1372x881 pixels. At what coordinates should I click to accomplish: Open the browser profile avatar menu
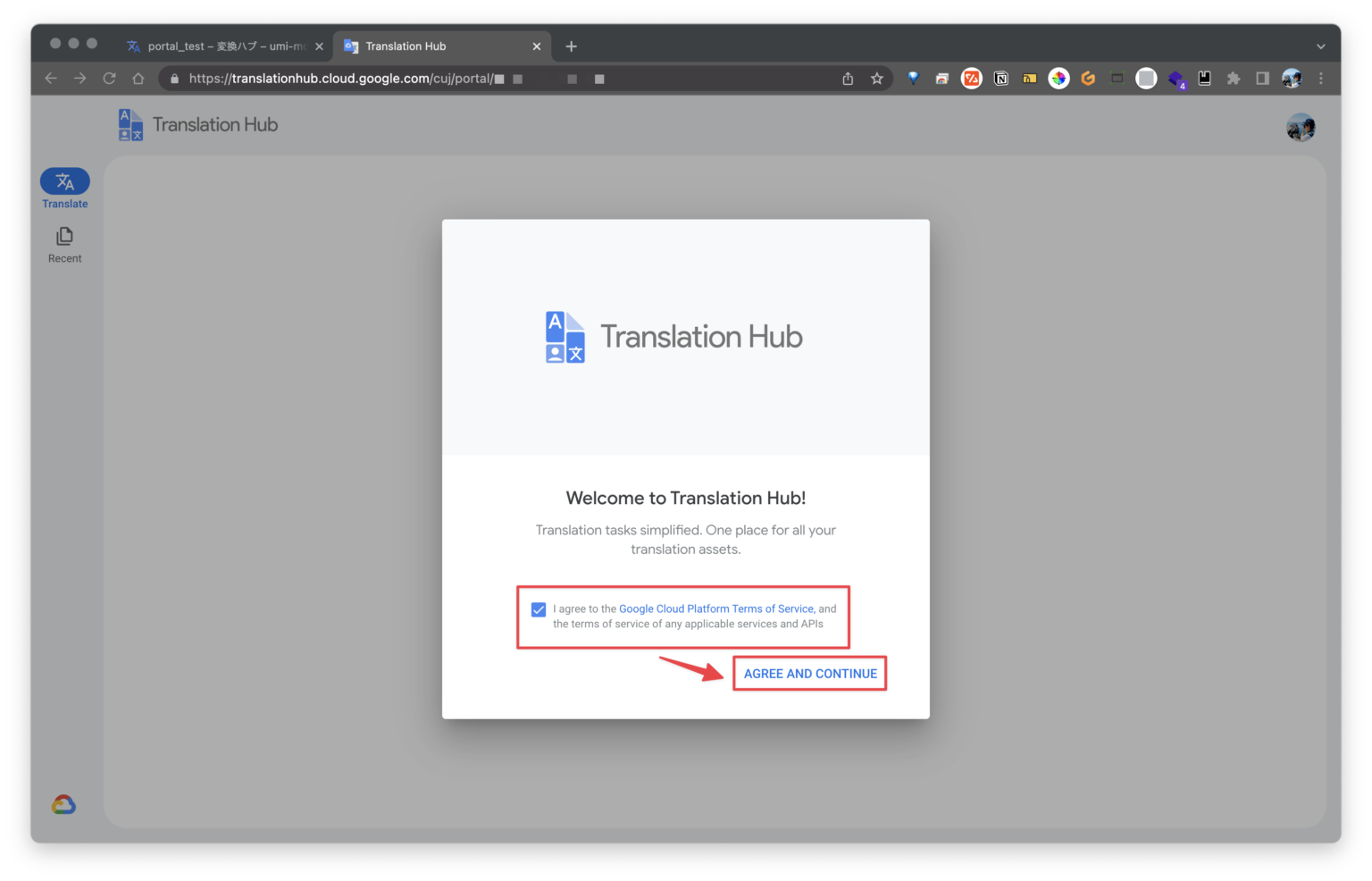tap(1293, 78)
